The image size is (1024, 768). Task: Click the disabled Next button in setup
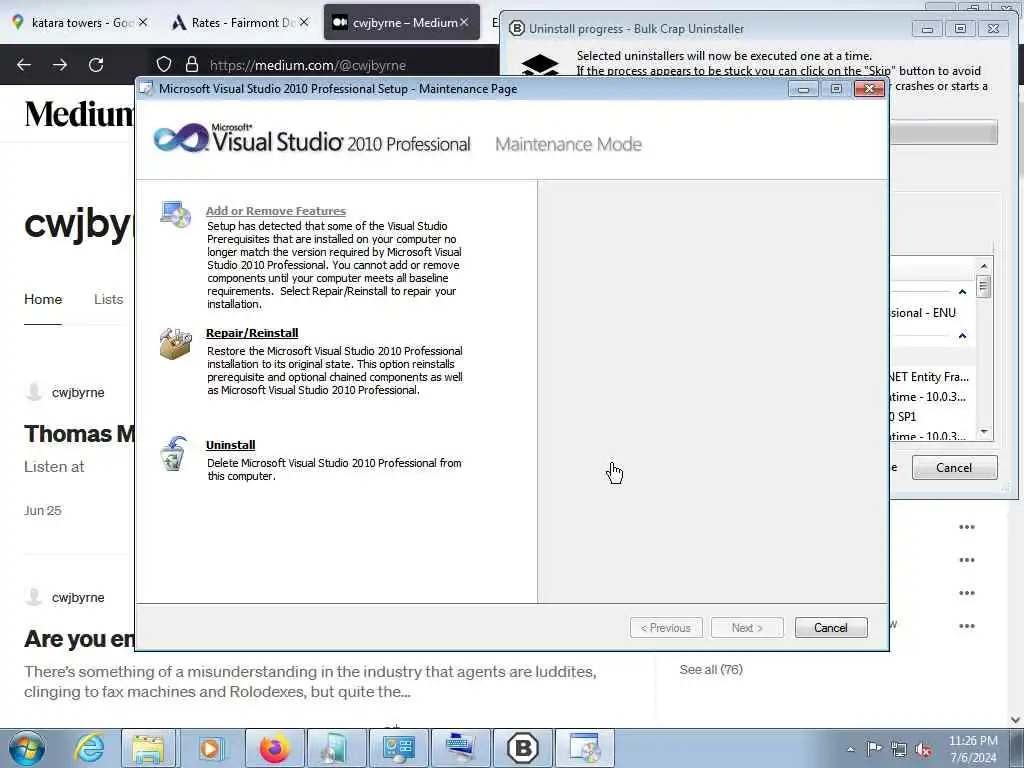pyautogui.click(x=747, y=628)
